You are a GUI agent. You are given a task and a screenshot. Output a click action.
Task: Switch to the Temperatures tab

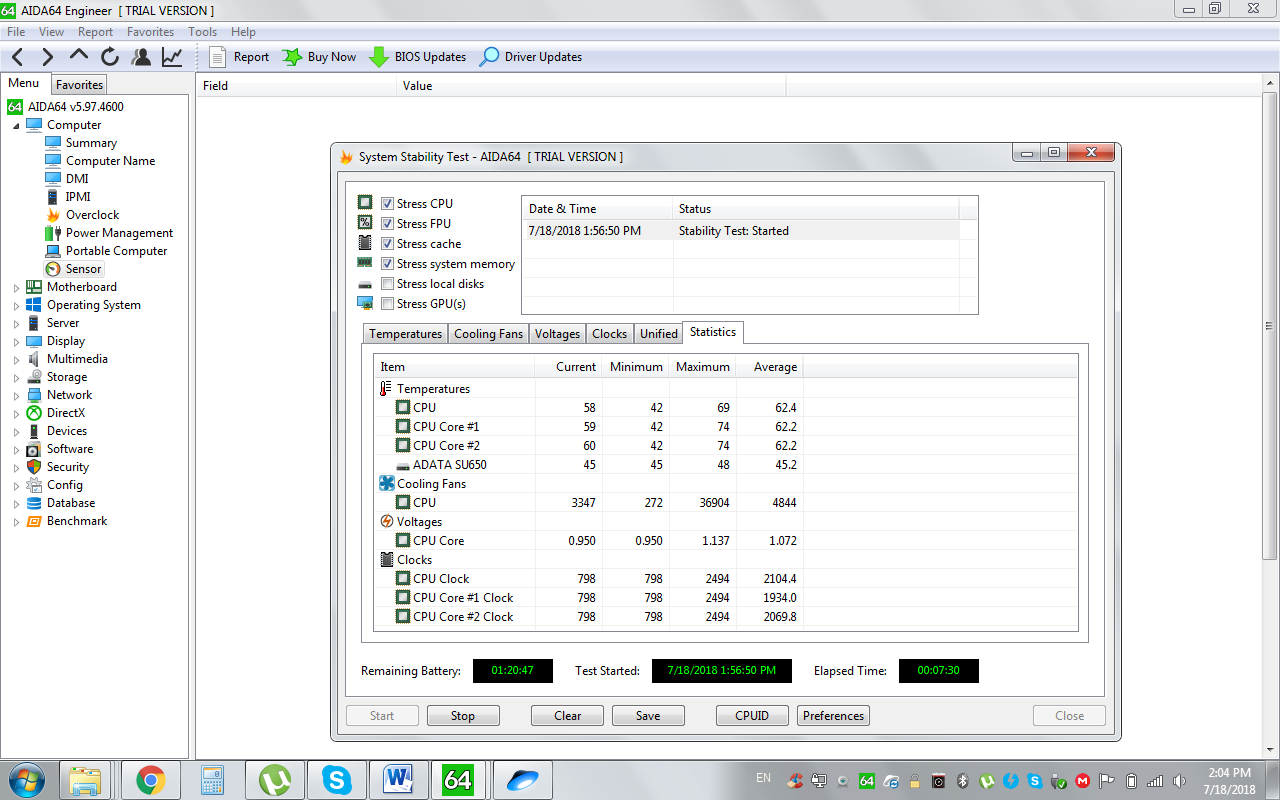point(405,334)
